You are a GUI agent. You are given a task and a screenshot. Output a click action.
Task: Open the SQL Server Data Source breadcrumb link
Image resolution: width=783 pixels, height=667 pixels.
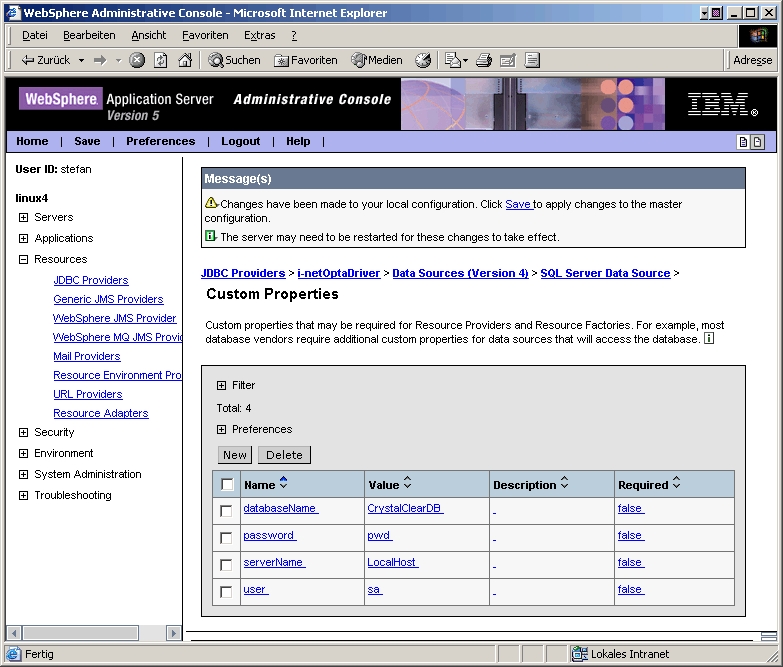[605, 273]
